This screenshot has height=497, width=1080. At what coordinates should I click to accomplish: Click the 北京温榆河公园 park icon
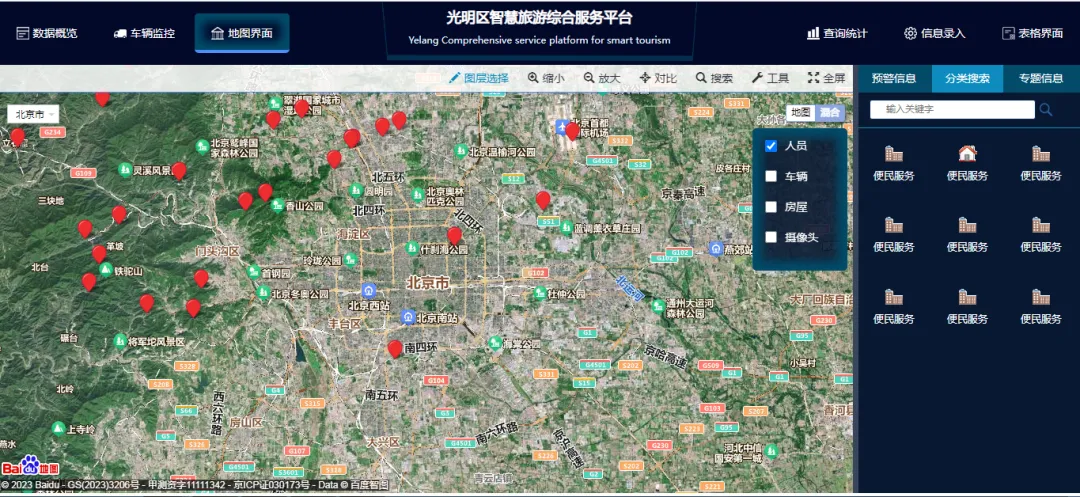[x=461, y=151]
